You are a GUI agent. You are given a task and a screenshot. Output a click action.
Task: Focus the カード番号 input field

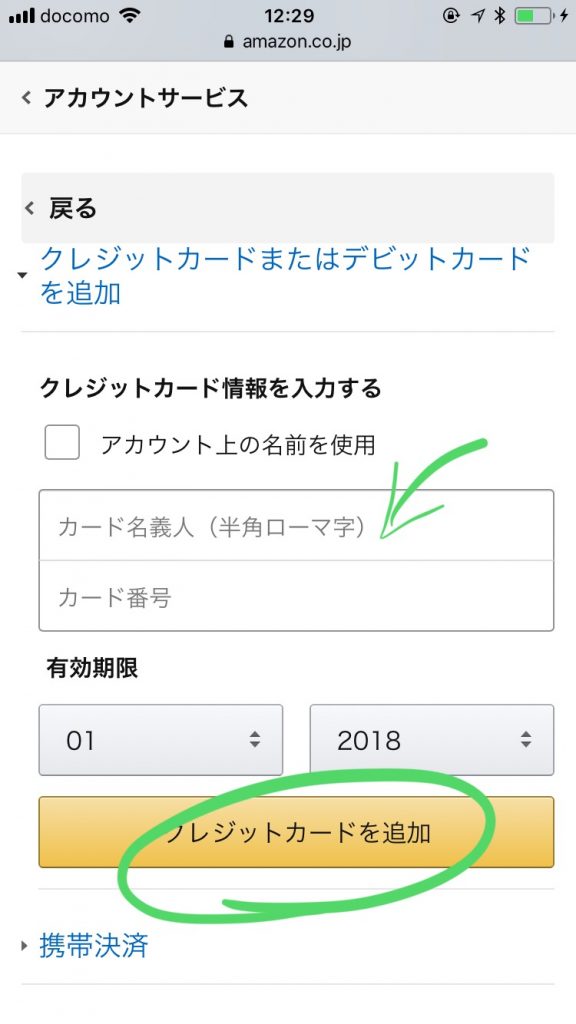[296, 596]
